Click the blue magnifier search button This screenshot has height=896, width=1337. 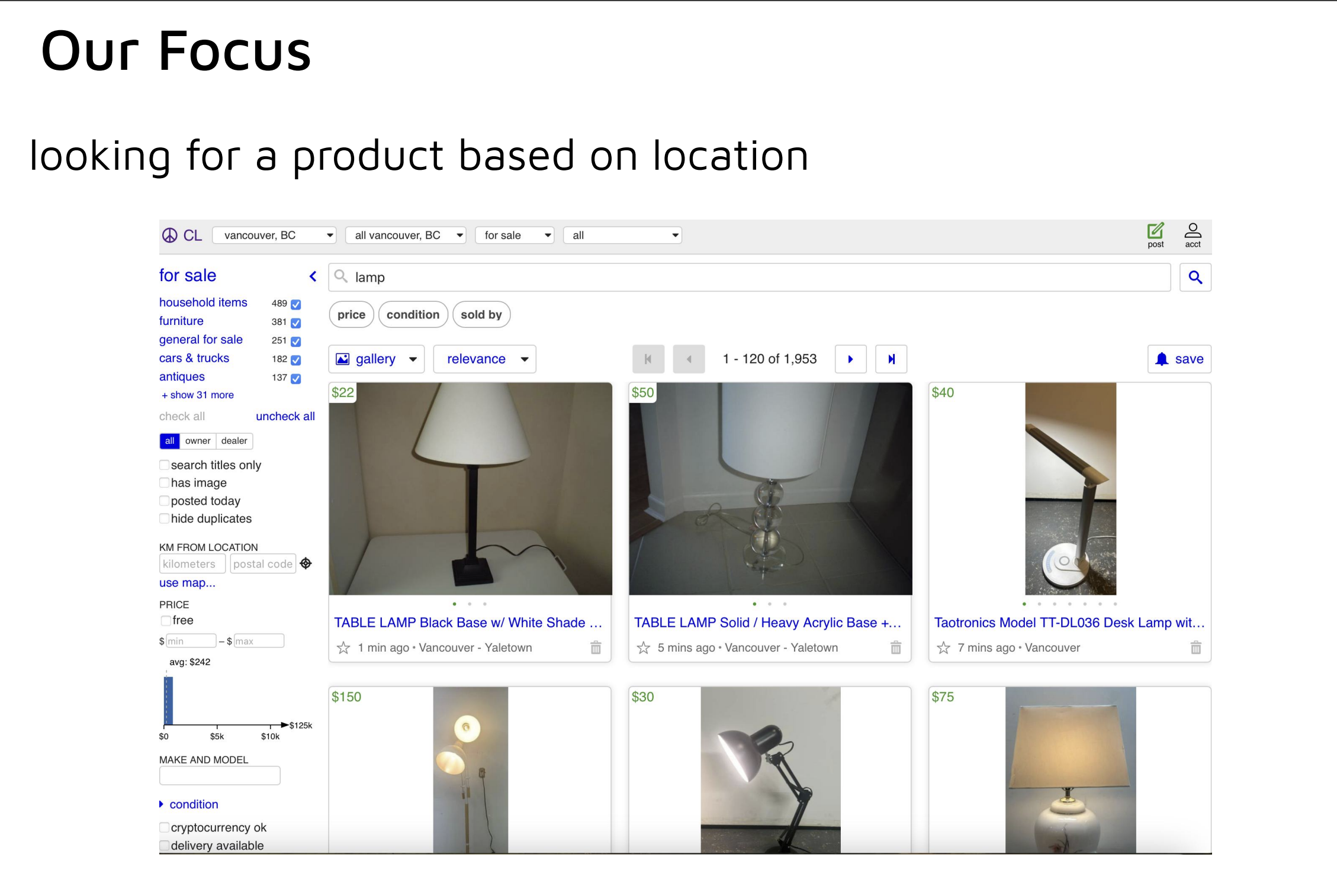coord(1195,277)
